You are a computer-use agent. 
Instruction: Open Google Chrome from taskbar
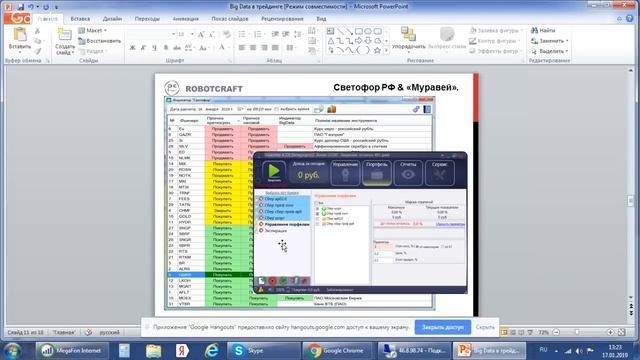338,351
